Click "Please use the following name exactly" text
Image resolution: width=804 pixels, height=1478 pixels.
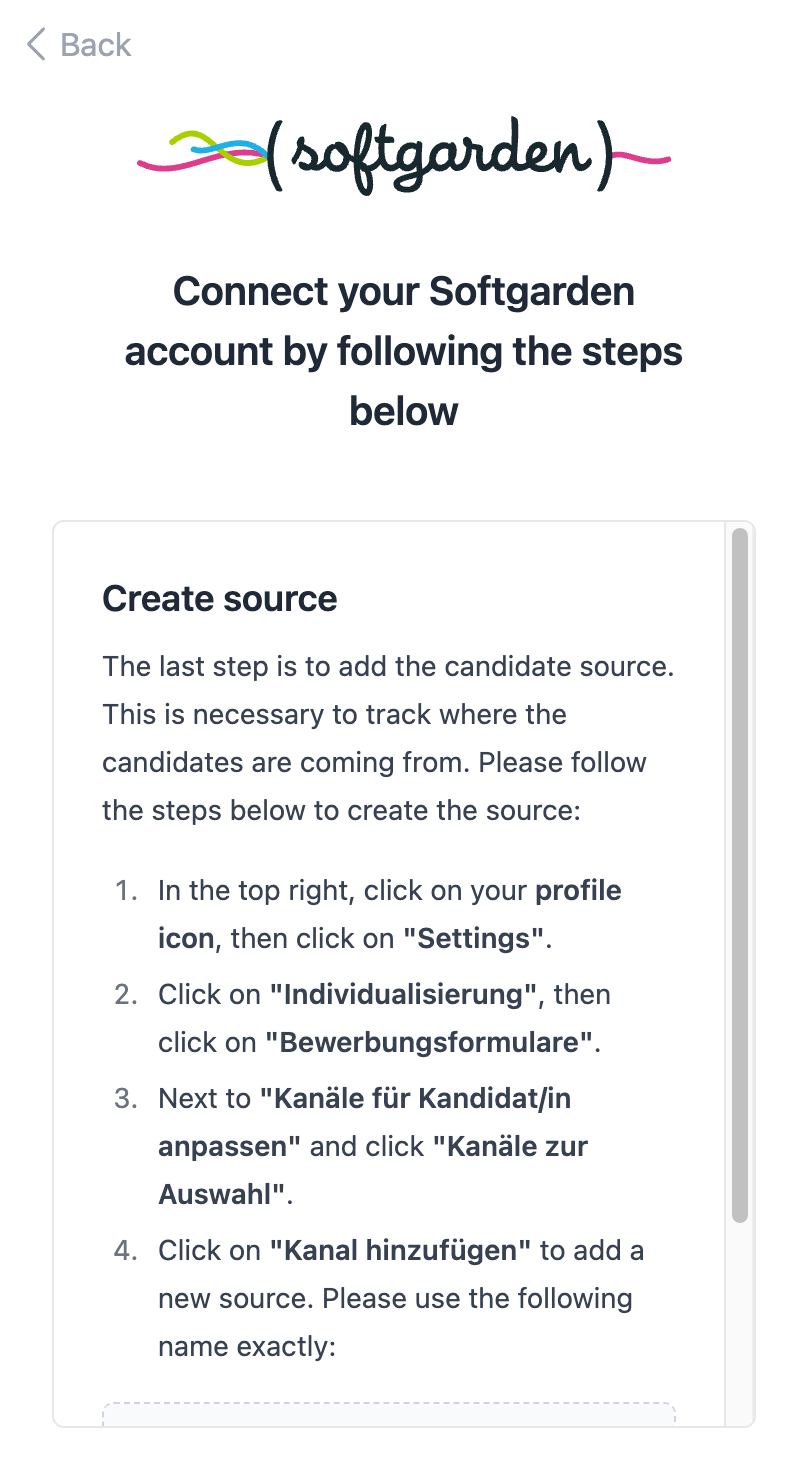pos(395,1323)
